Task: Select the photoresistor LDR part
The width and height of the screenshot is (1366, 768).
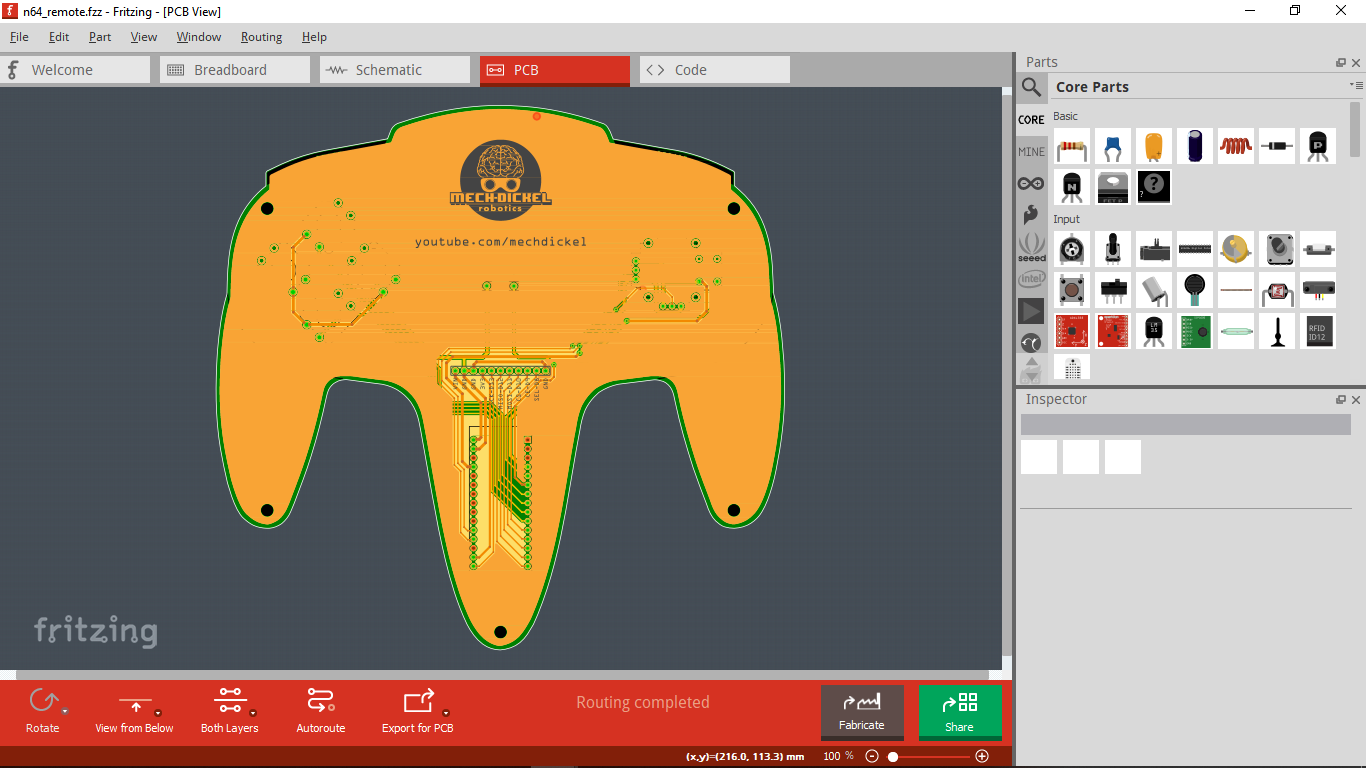Action: [1277, 290]
